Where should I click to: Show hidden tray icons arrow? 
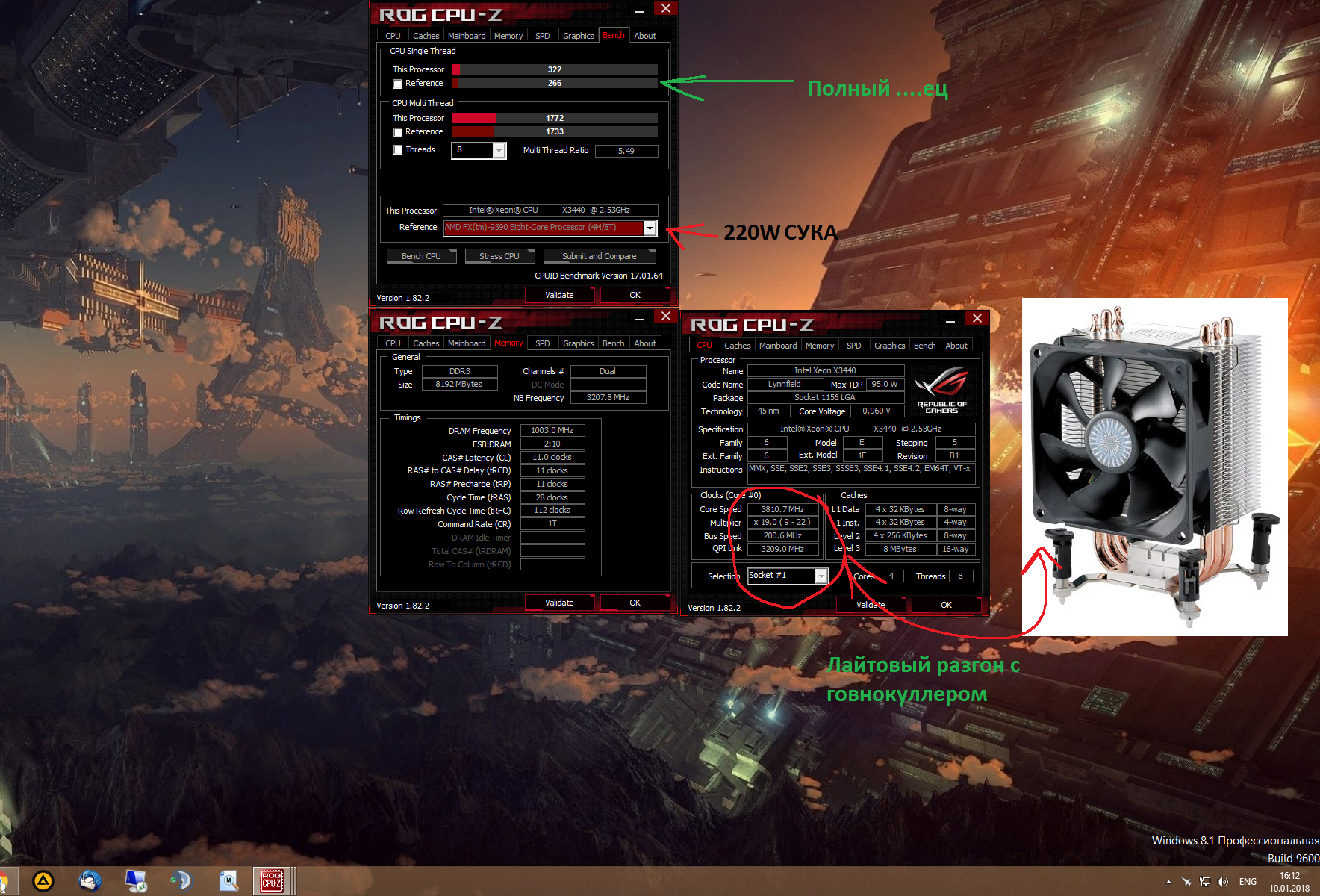point(1168,882)
